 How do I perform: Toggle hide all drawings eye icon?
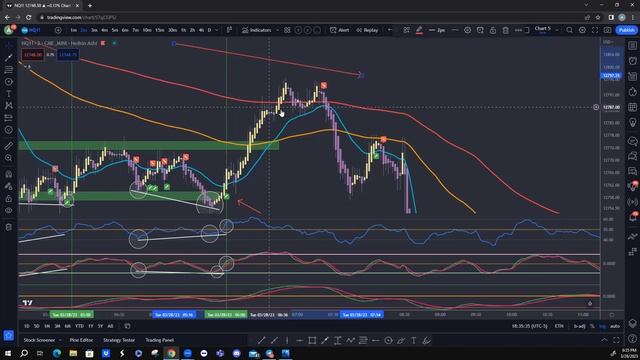point(9,211)
